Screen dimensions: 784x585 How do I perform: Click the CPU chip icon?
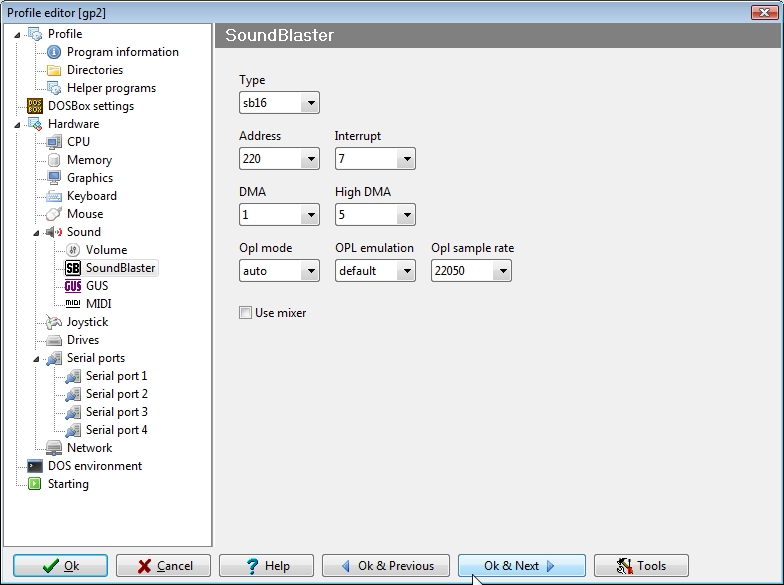[x=54, y=142]
